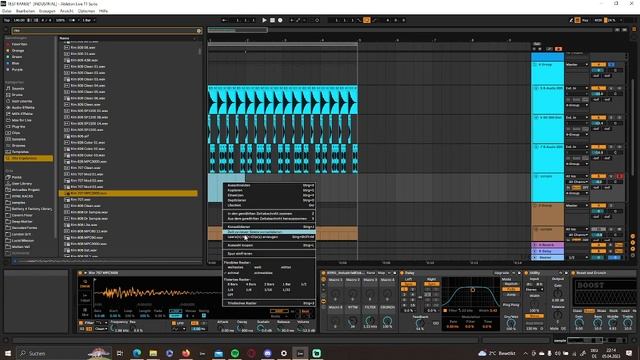Image resolution: width=640 pixels, height=360 pixels.
Task: Open the Hilfe menu
Action: point(103,11)
